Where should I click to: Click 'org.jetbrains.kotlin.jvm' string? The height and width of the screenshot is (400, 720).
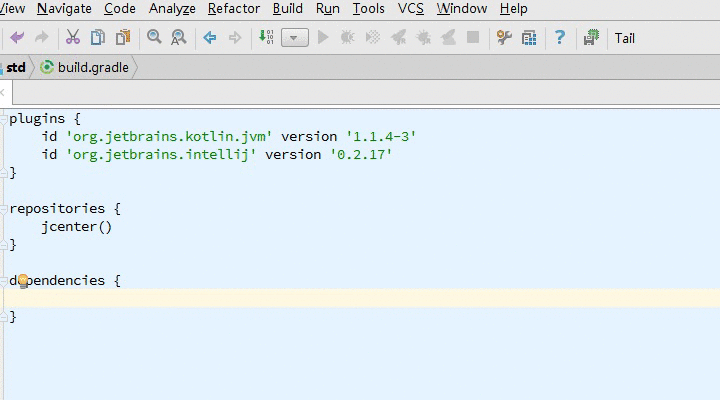pos(169,136)
